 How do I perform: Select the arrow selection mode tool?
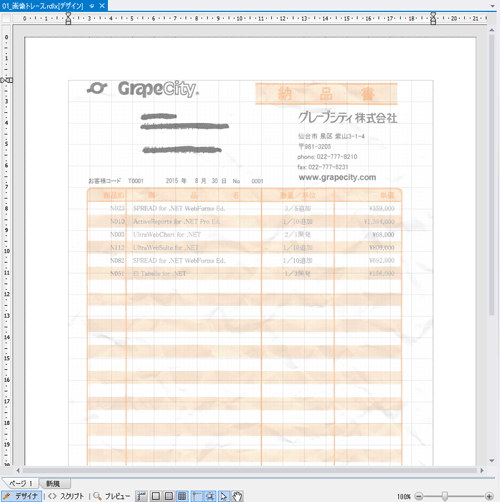(224, 496)
